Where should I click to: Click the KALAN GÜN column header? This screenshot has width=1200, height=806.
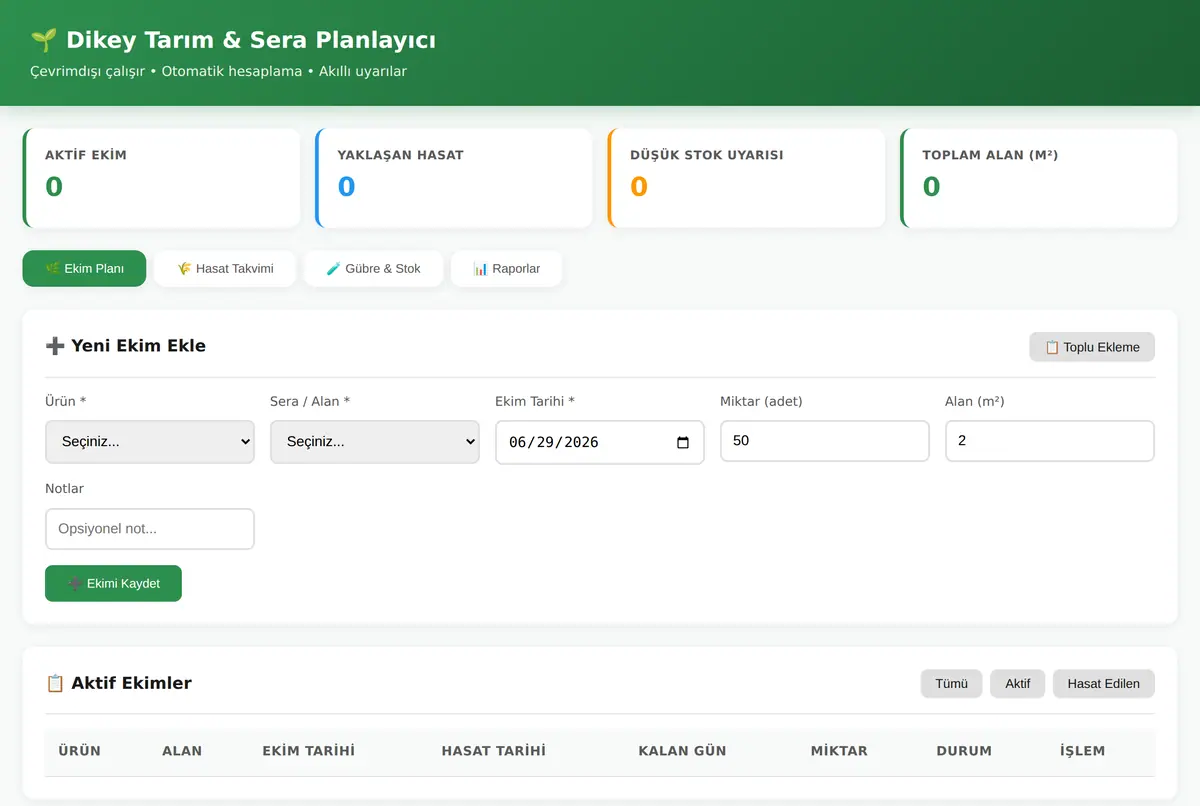click(x=682, y=751)
